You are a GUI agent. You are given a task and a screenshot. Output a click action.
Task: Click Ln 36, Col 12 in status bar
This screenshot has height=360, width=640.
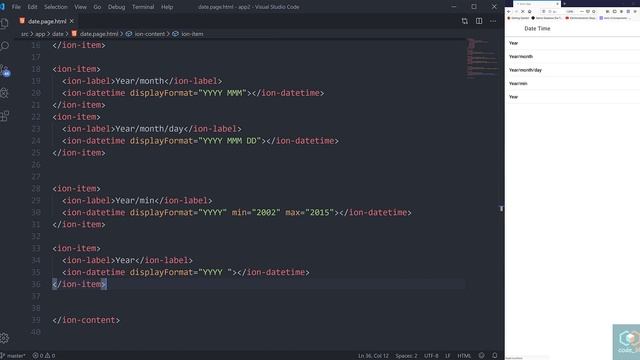click(373, 356)
